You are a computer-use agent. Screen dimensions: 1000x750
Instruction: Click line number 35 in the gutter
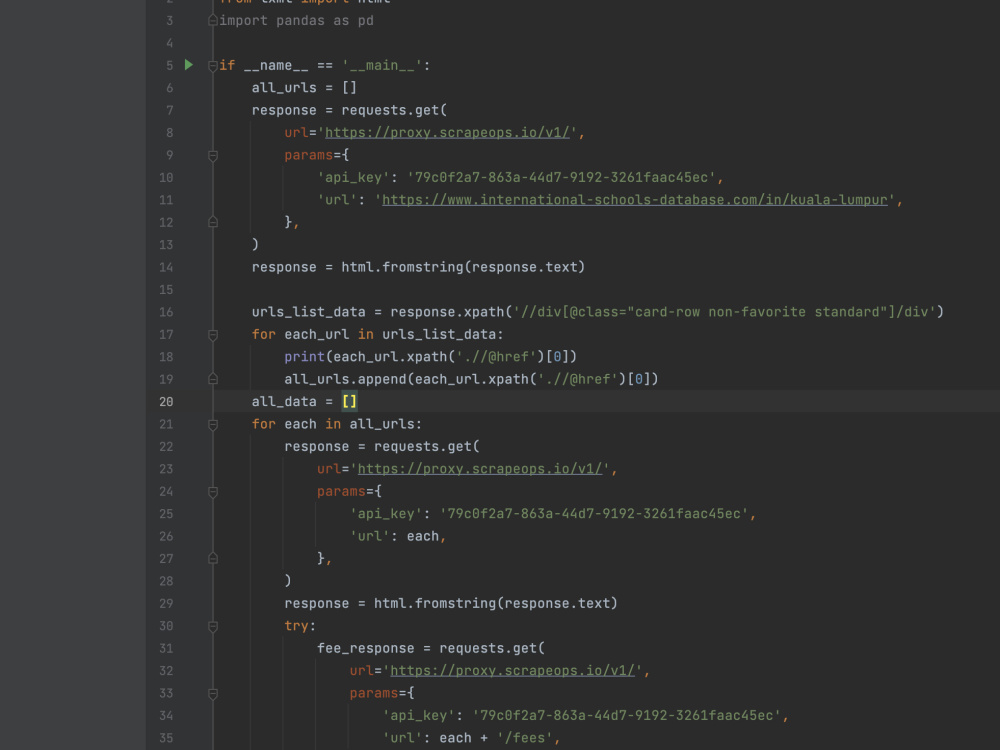tap(166, 738)
